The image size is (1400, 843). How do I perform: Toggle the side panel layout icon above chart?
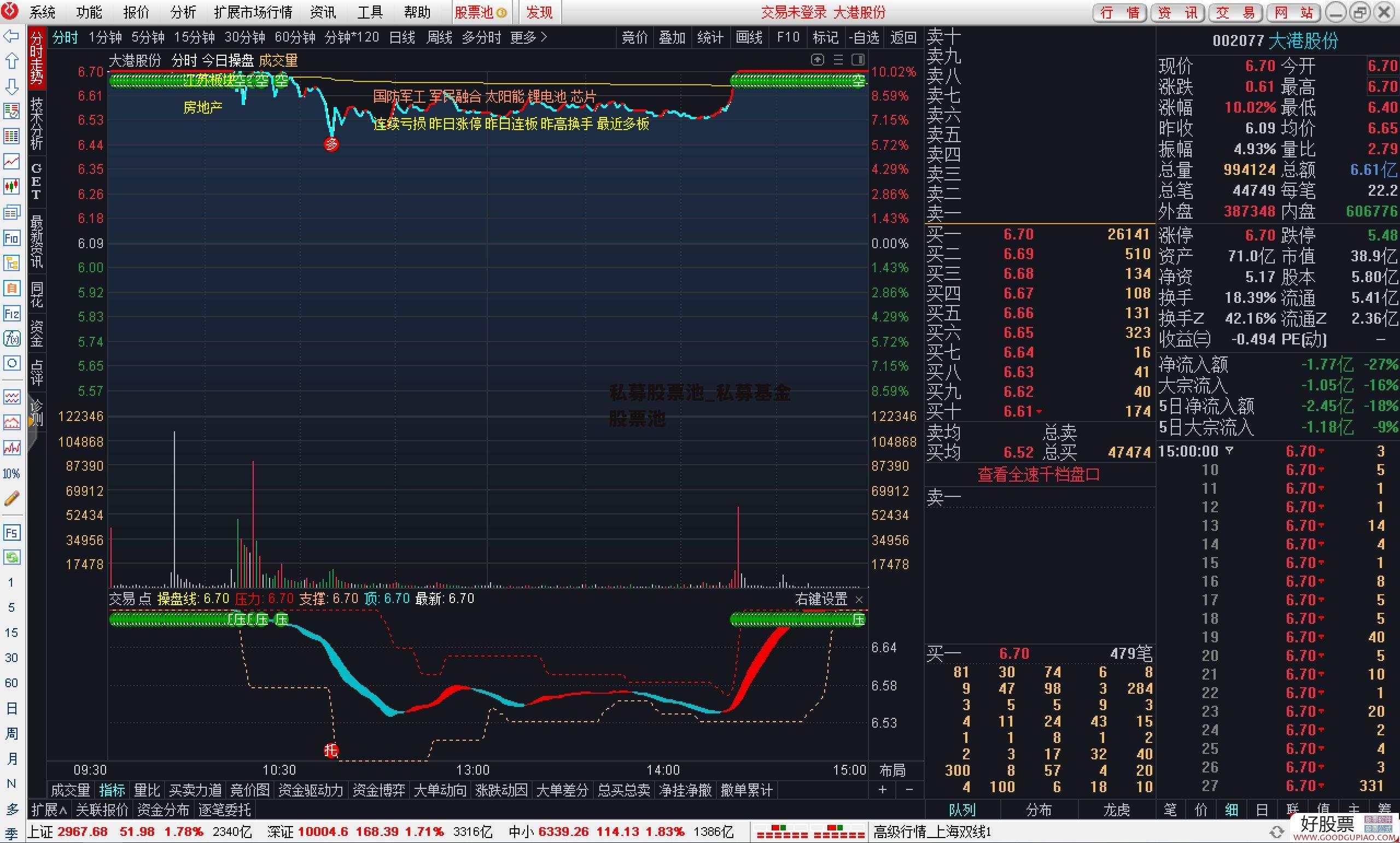point(858,60)
